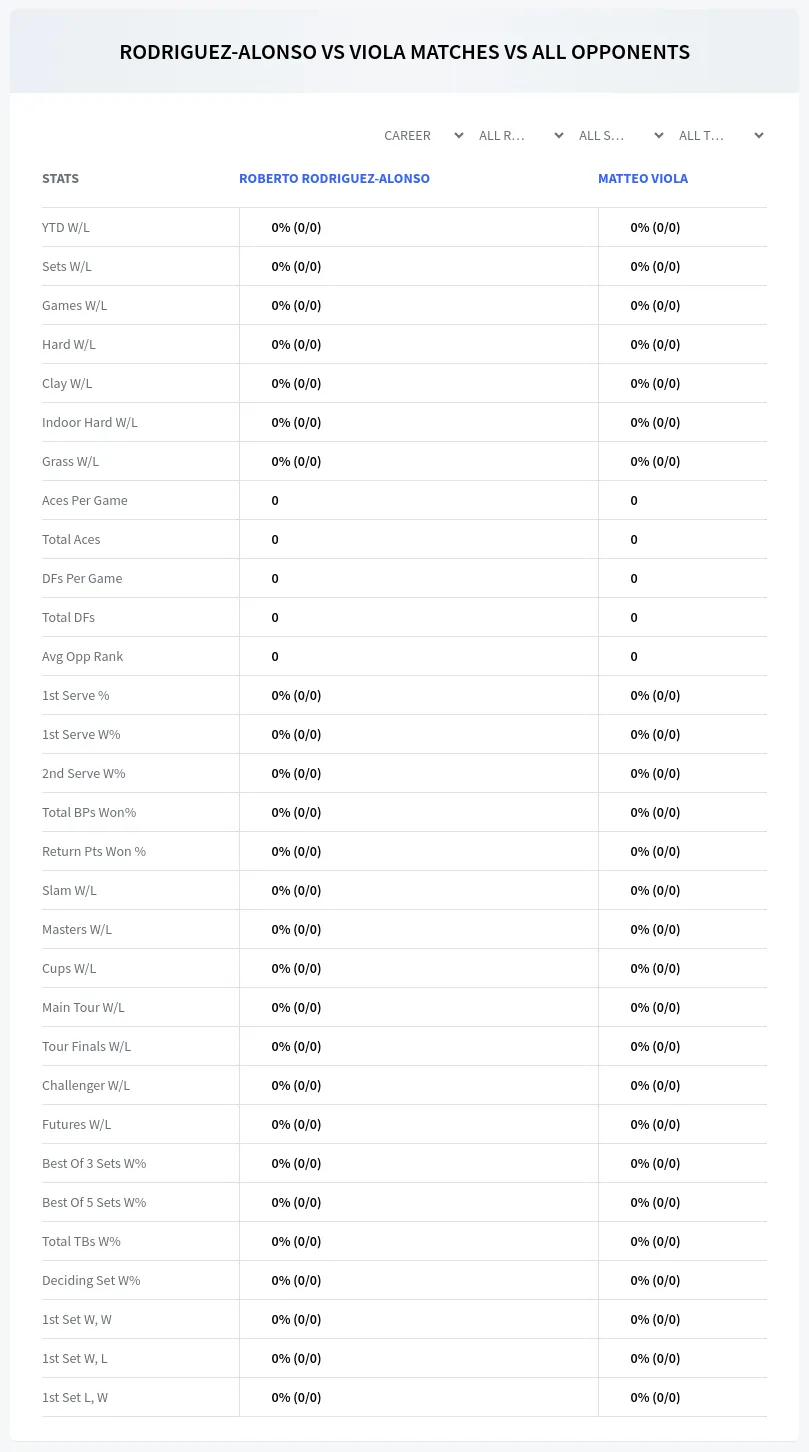Click Rodriguez-Alonso's Deciding Set W% value
Image resolution: width=809 pixels, height=1452 pixels.
coord(296,1280)
